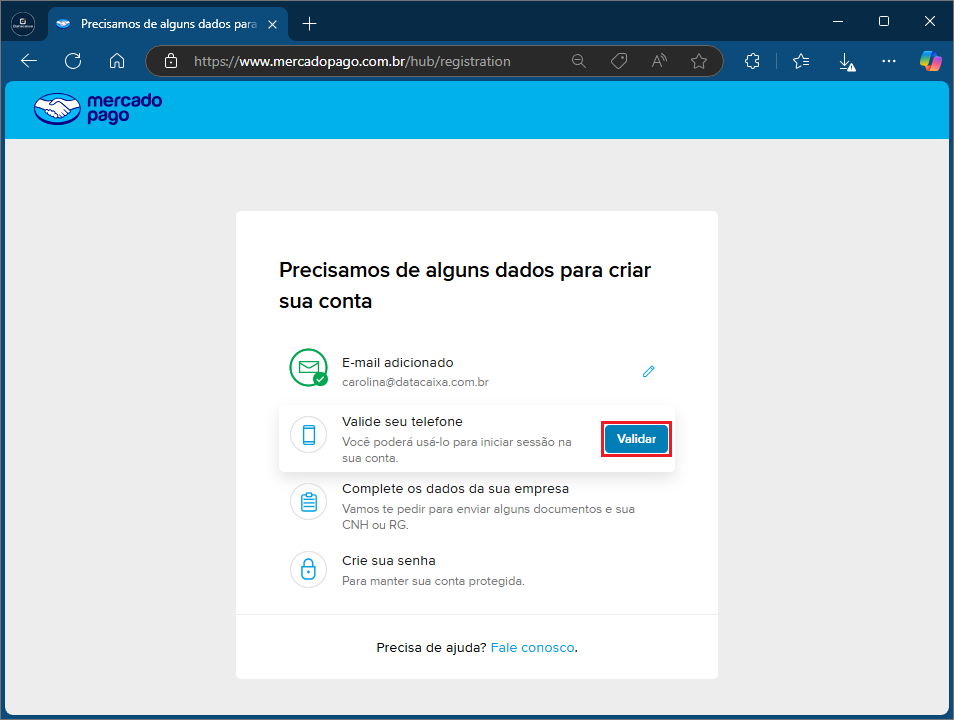Click the Mercado Pago logo
Screen dimensions: 954x720
98,108
